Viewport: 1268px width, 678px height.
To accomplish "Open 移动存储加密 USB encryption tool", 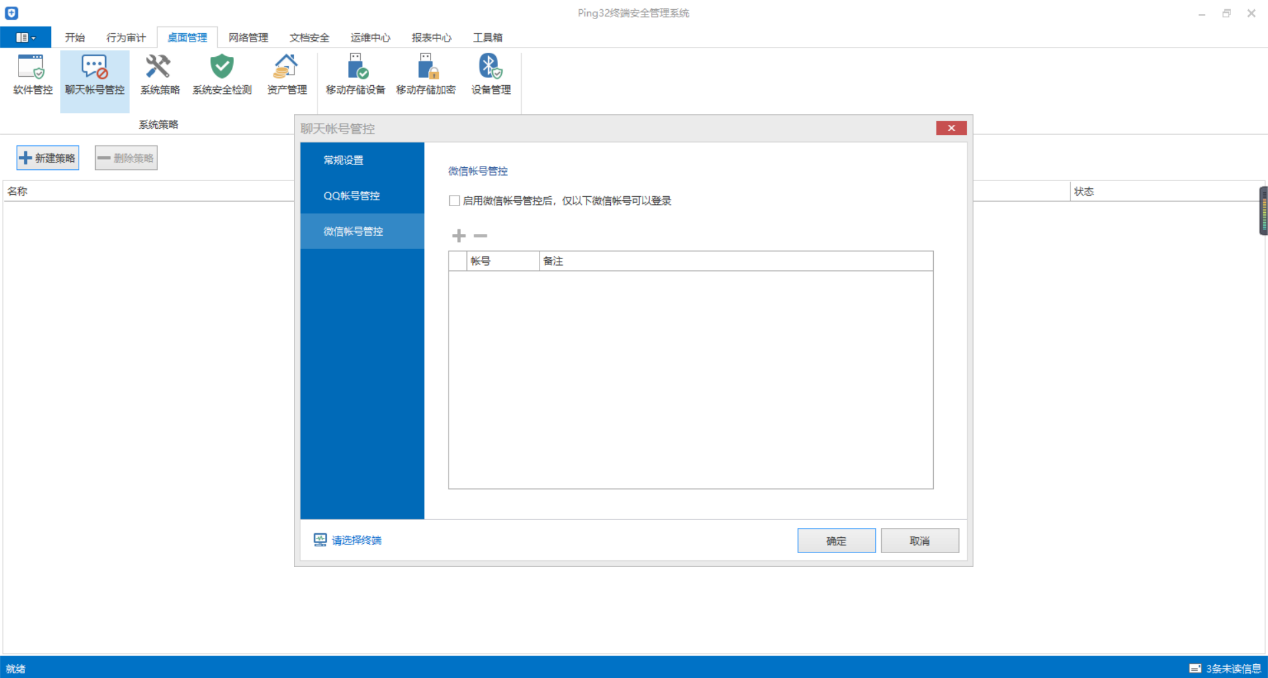I will 426,76.
